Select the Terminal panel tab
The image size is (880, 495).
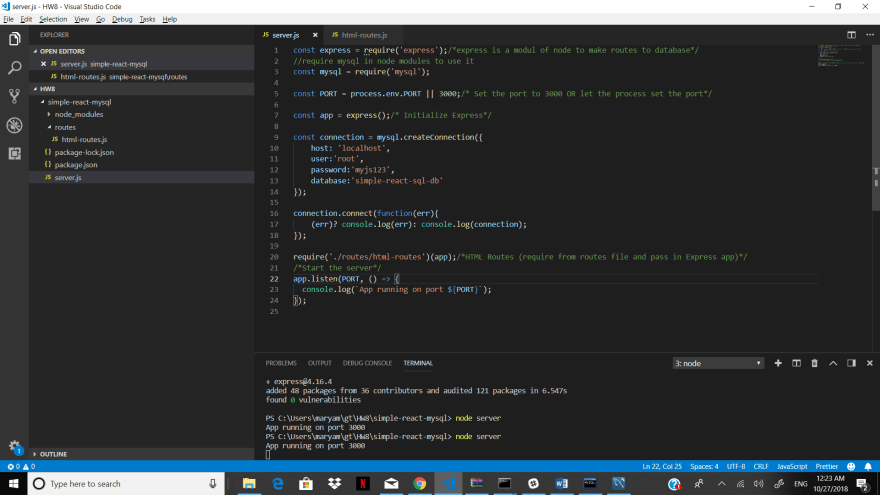(418, 363)
